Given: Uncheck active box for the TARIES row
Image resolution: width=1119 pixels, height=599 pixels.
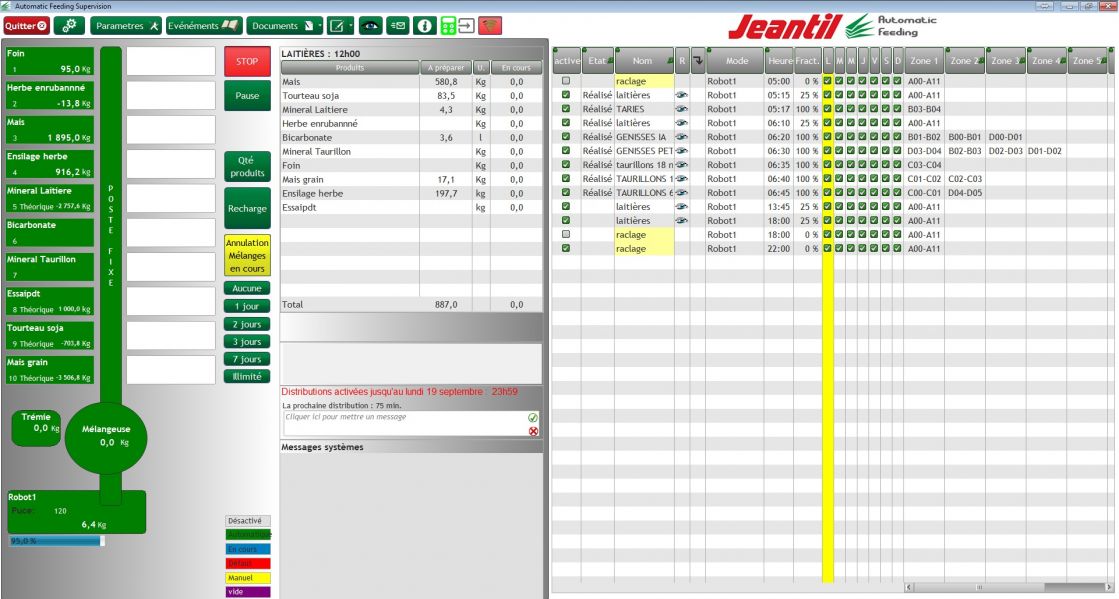Looking at the screenshot, I should pos(566,109).
